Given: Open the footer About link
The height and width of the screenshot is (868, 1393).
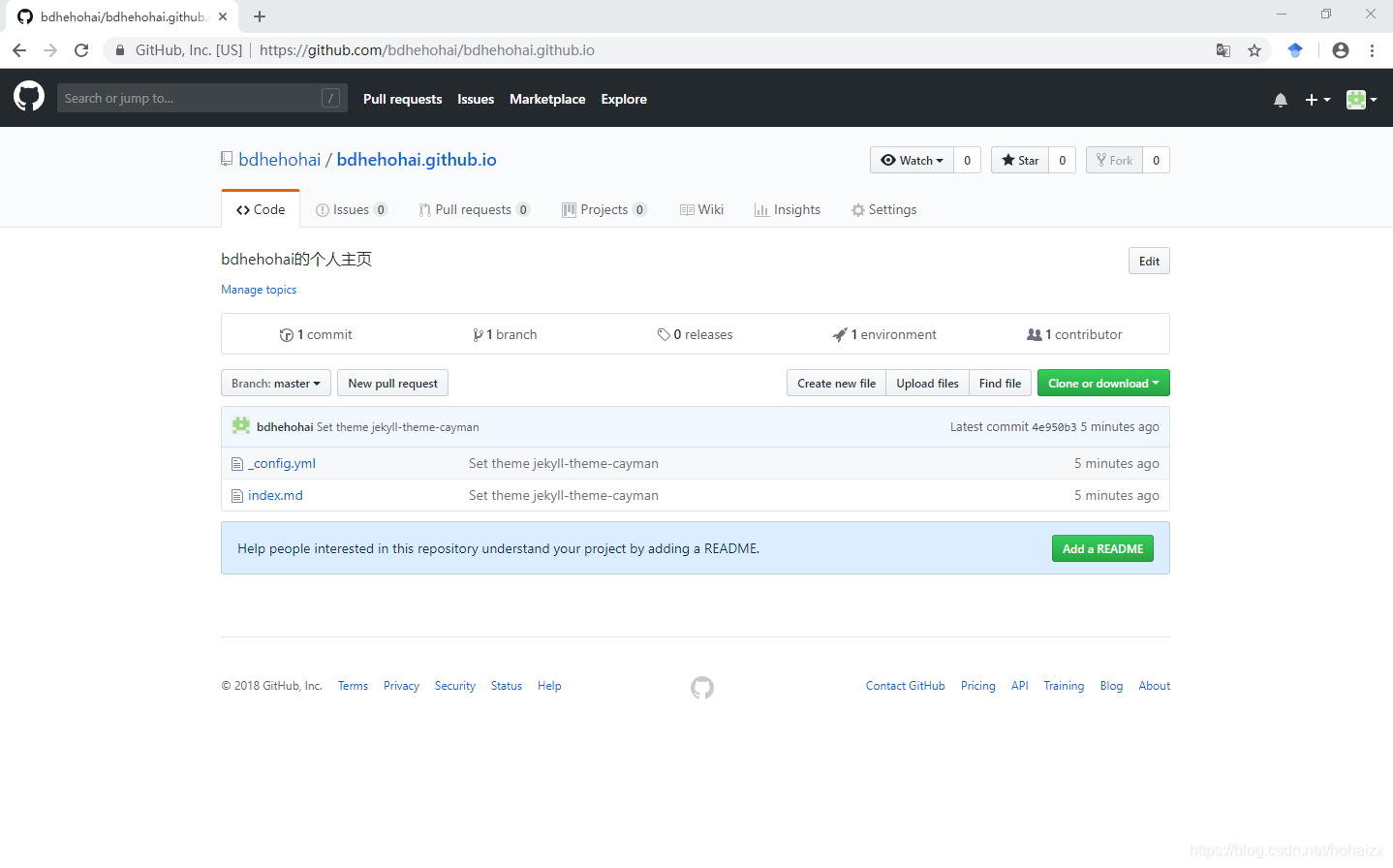Looking at the screenshot, I should pyautogui.click(x=1154, y=686).
